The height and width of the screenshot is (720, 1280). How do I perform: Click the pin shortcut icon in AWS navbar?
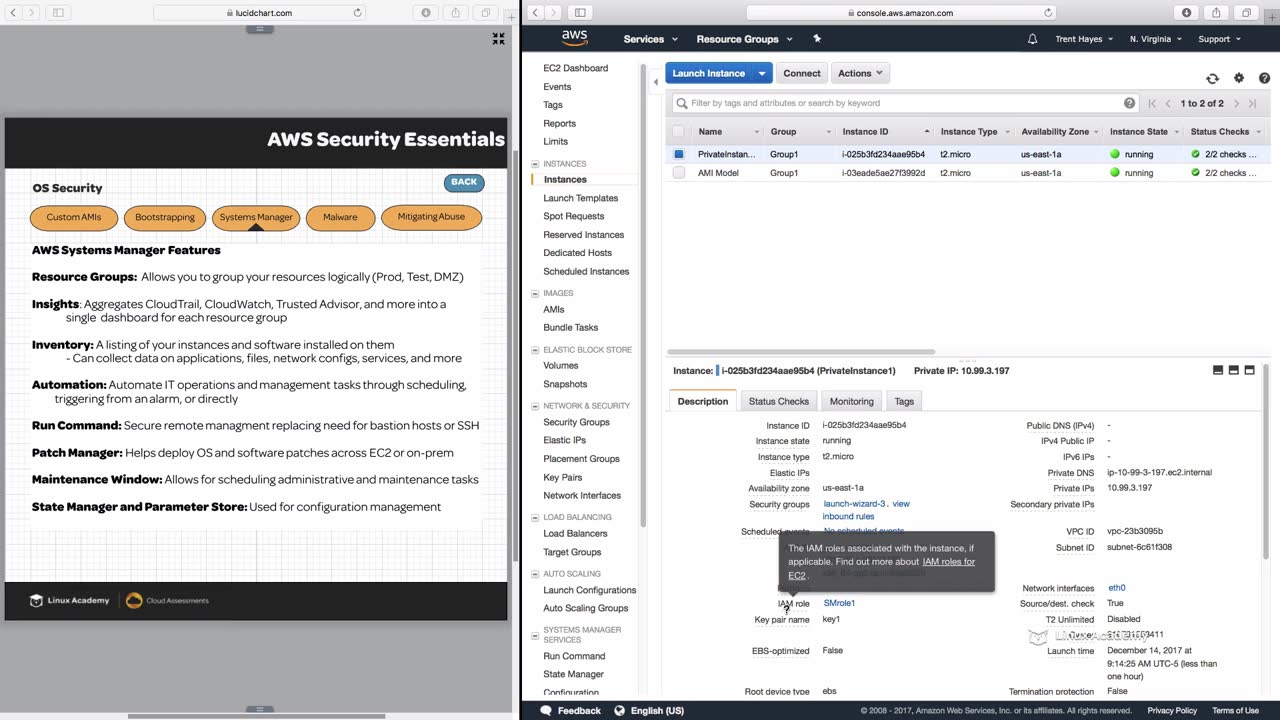coord(817,39)
